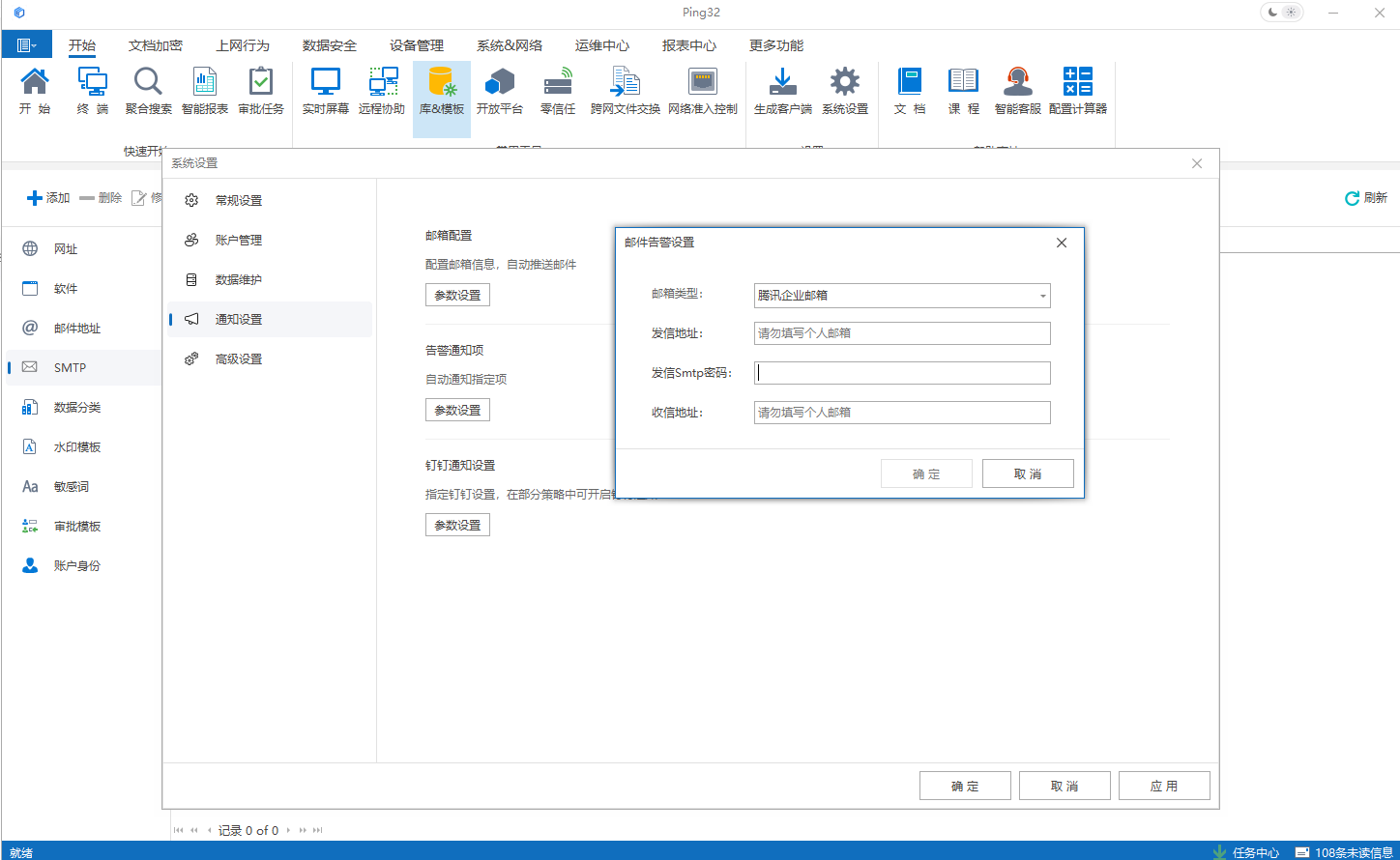Image resolution: width=1400 pixels, height=860 pixels.
Task: Confirm email alert settings with 确定
Action: click(926, 473)
